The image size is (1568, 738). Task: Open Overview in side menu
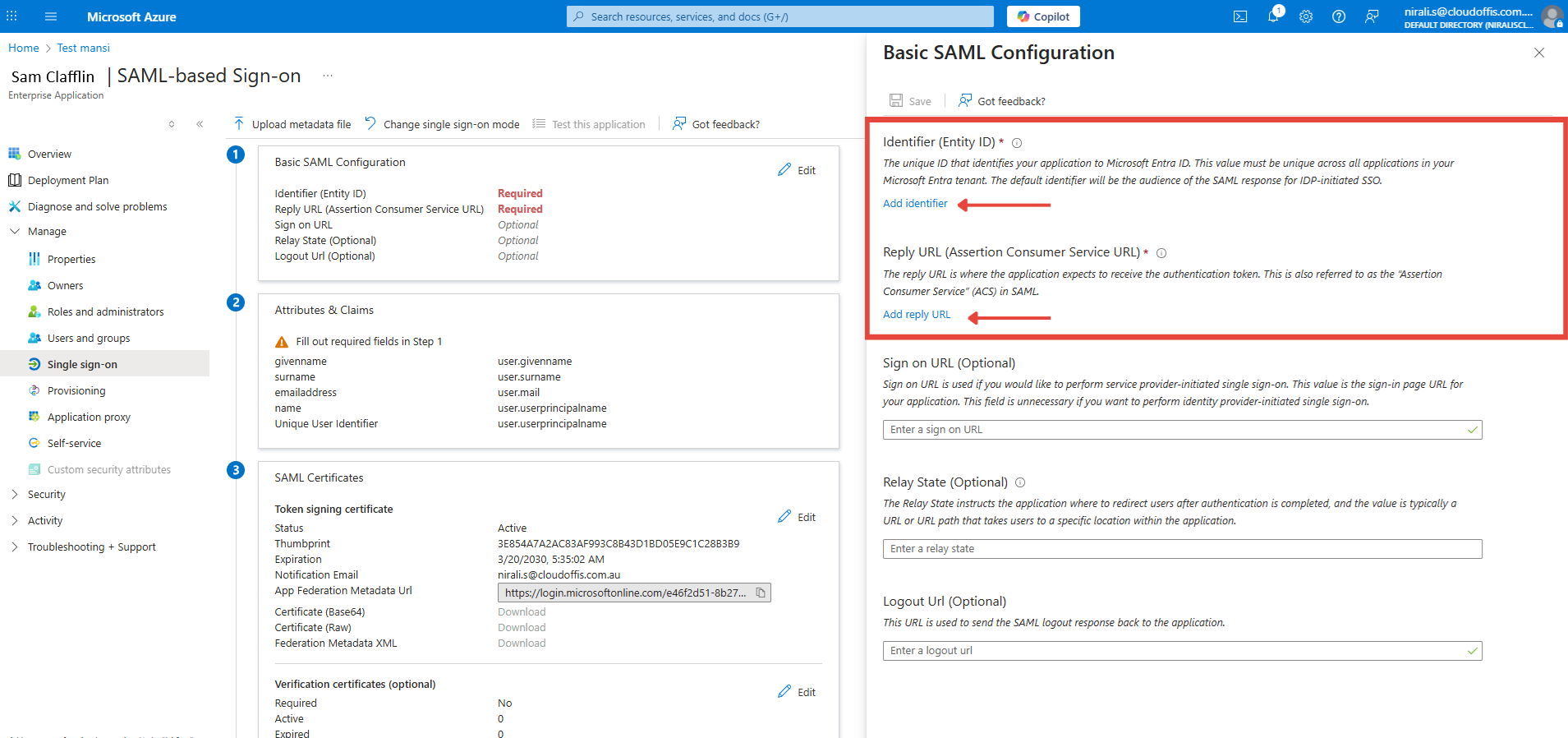(49, 154)
